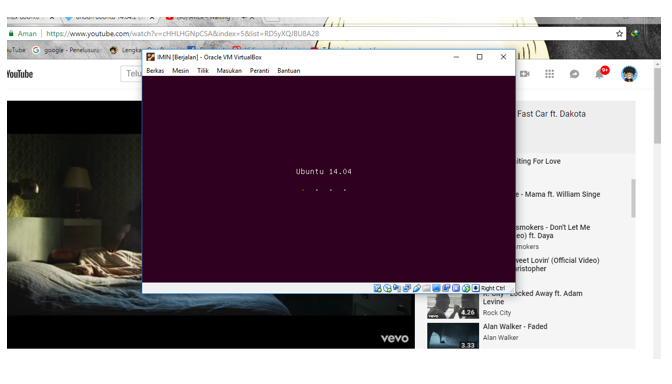Click the YouTube logo in the page header

pos(20,74)
